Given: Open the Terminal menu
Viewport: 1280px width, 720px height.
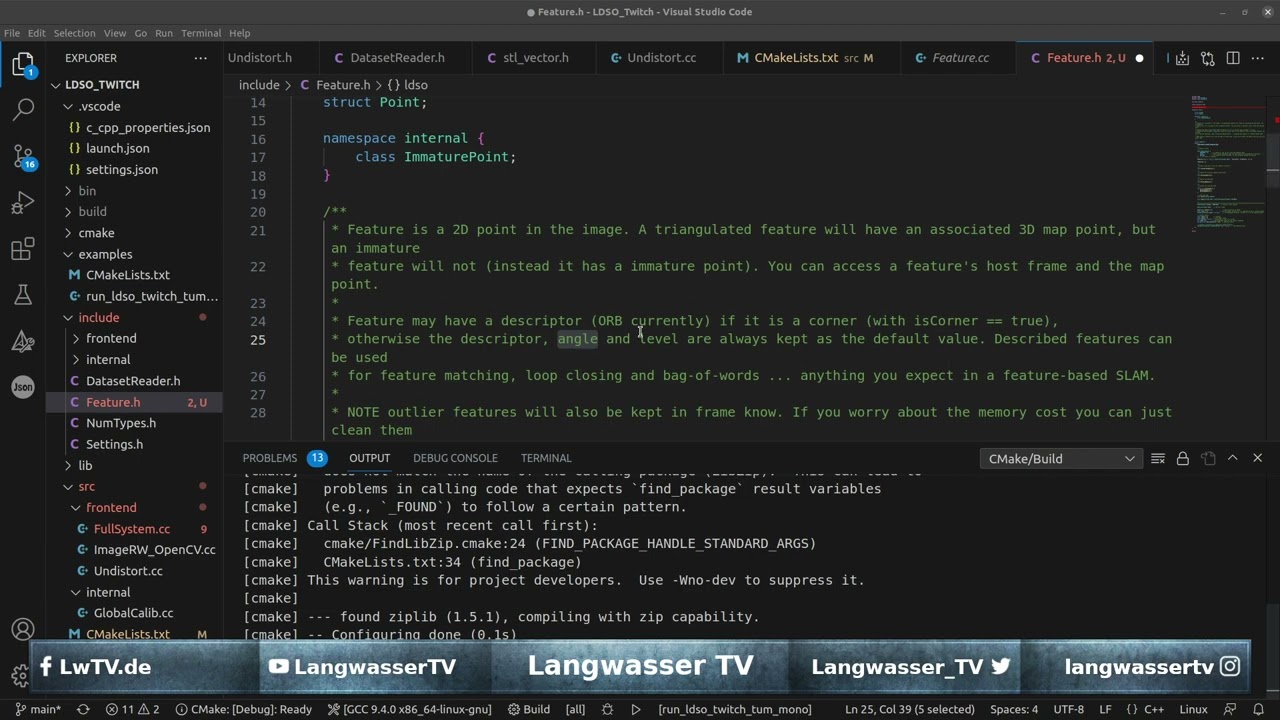Looking at the screenshot, I should click(201, 33).
